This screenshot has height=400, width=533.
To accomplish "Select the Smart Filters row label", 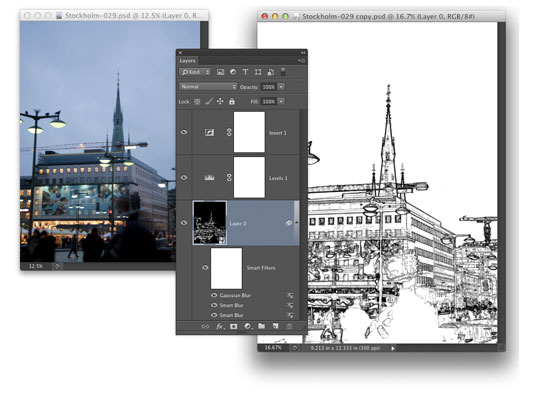I will 261,268.
